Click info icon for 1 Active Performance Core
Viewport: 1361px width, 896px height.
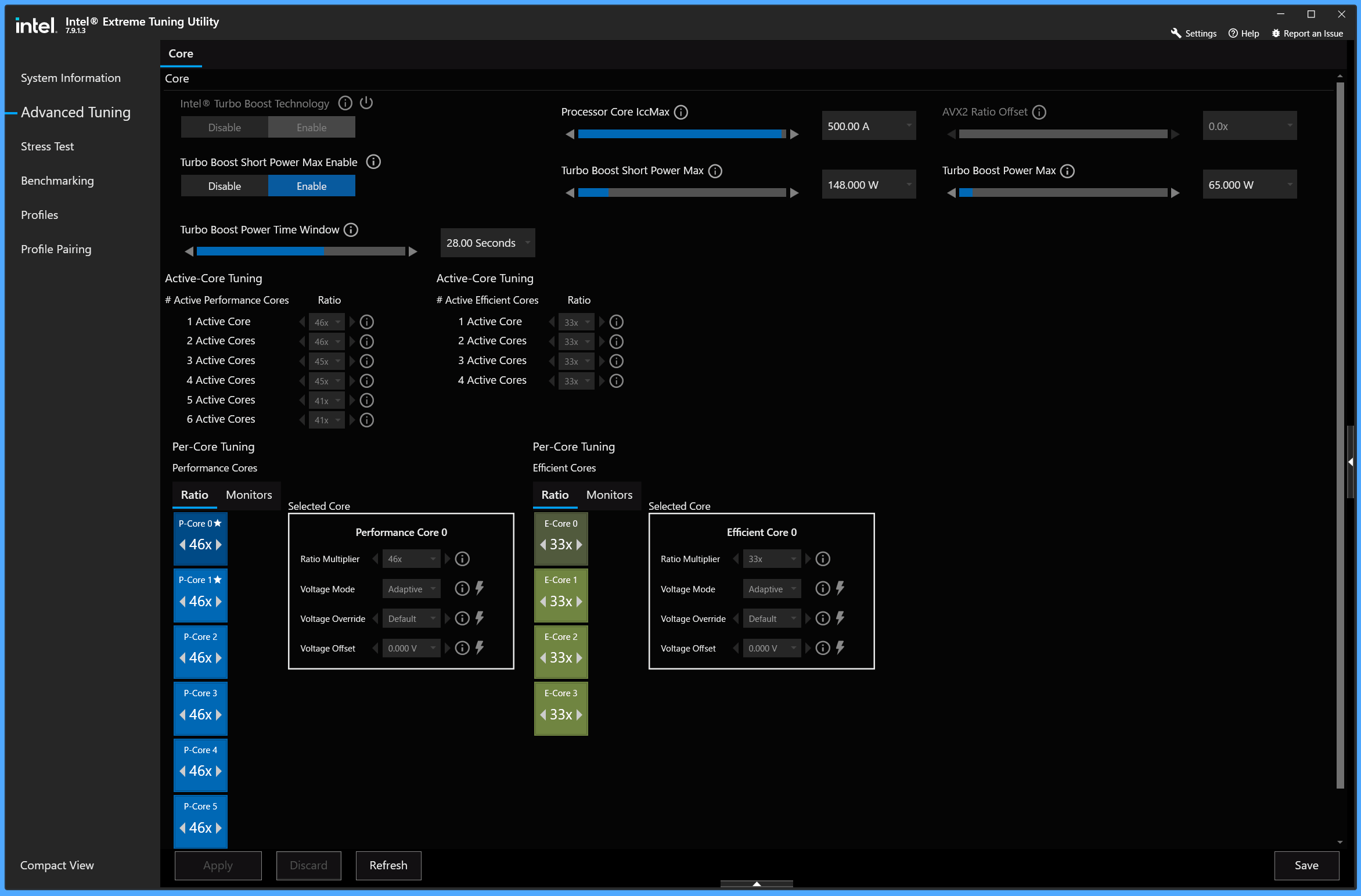tap(366, 322)
